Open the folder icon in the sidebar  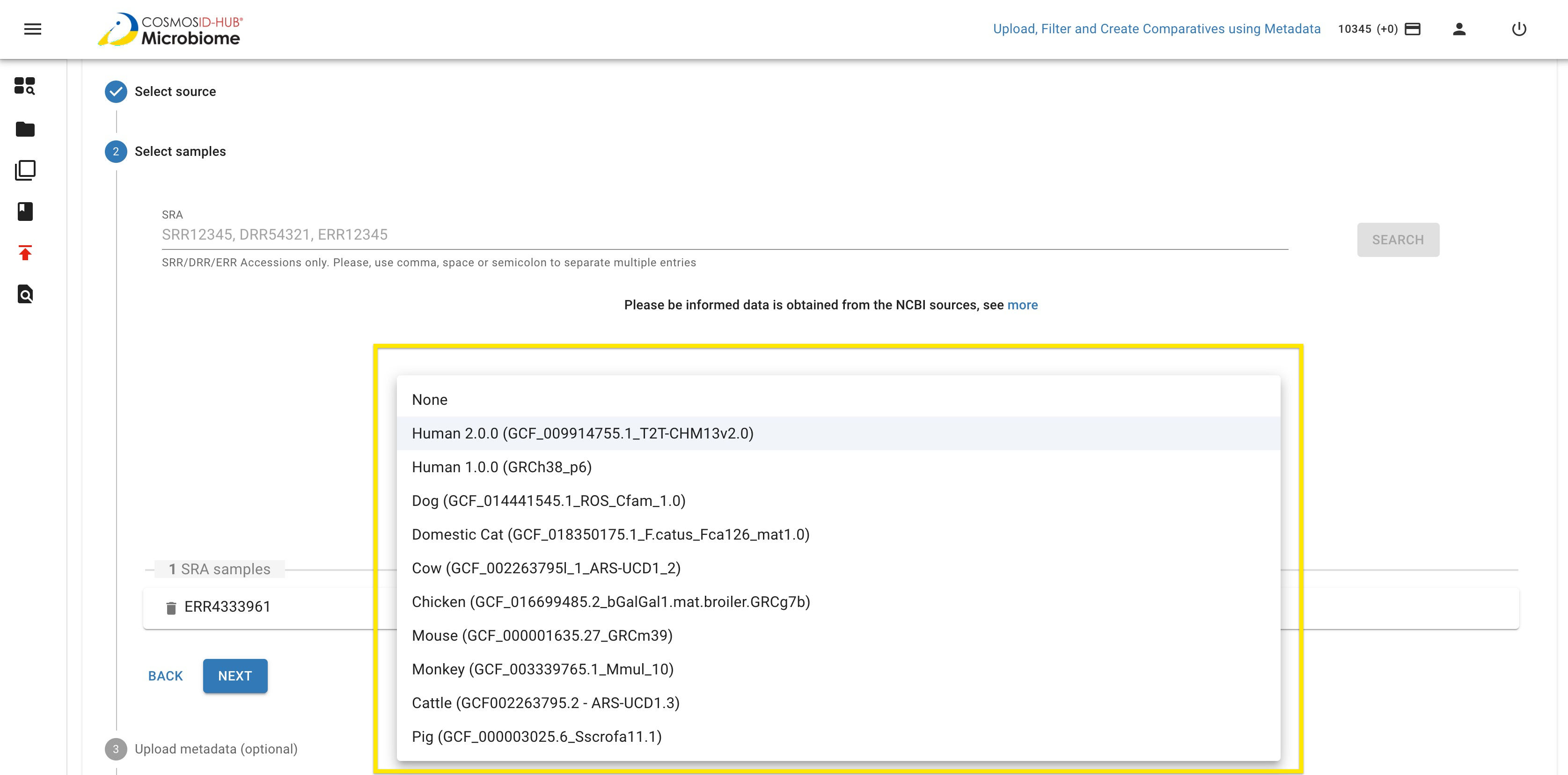pyautogui.click(x=24, y=129)
